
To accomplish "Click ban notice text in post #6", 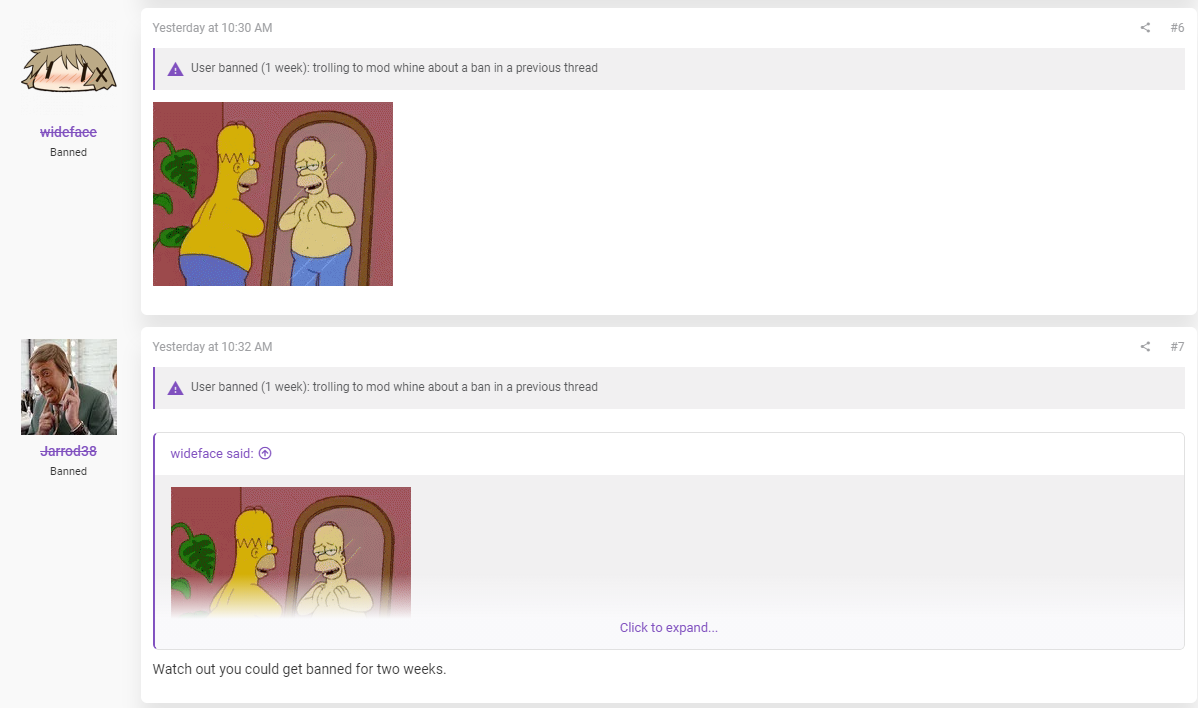I will pos(394,68).
